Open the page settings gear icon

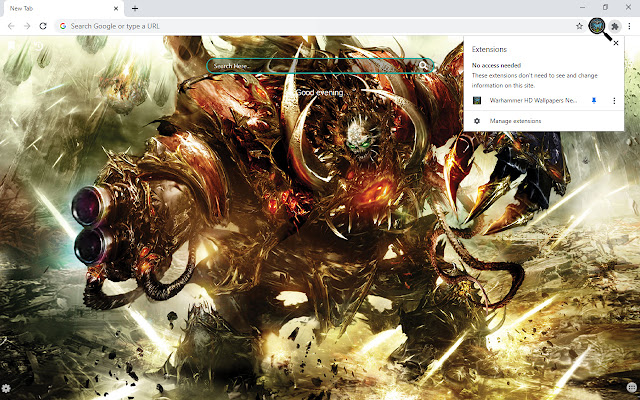click(6, 388)
